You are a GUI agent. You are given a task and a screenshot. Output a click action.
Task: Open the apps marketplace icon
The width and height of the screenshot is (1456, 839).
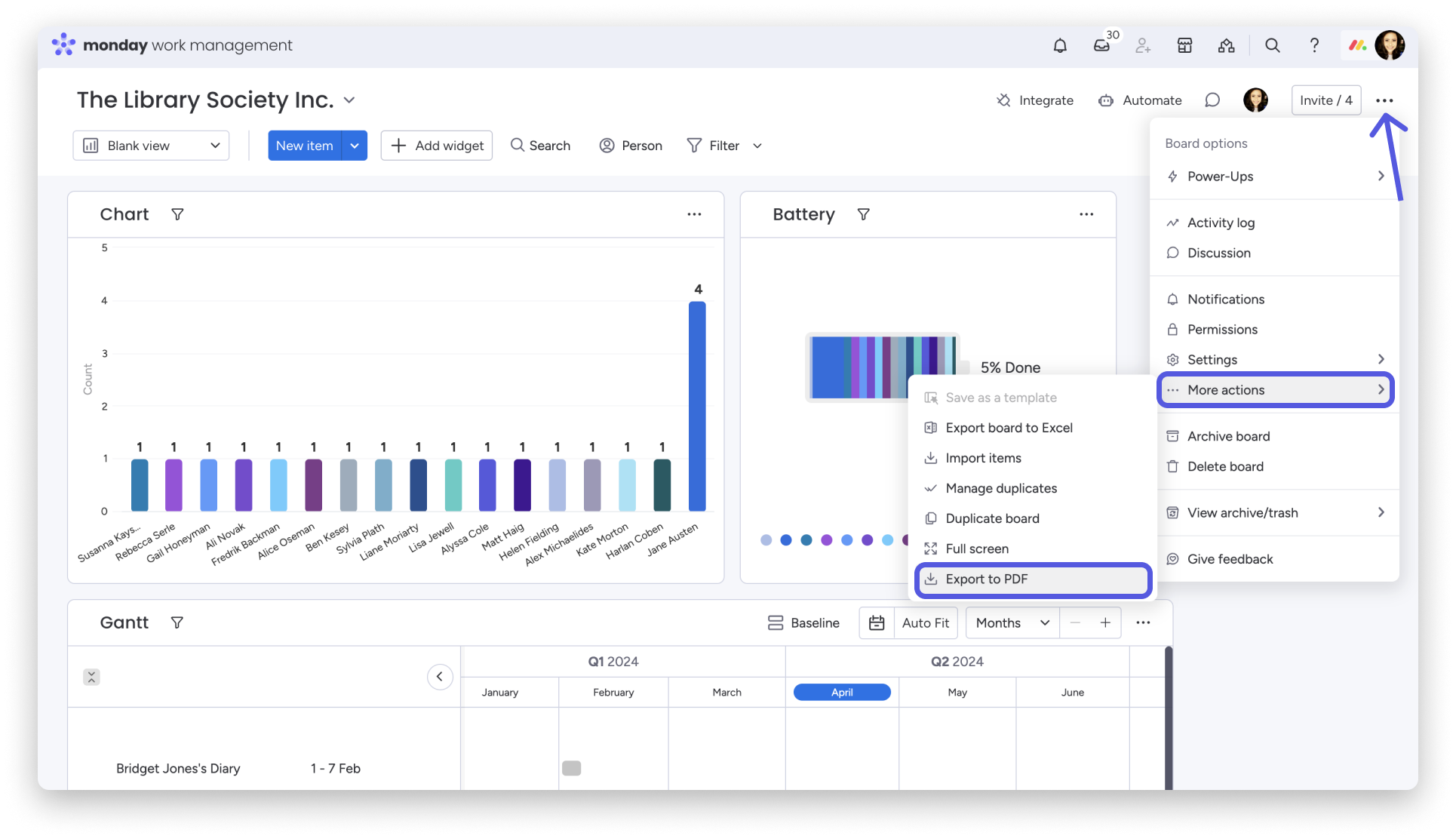tap(1184, 45)
